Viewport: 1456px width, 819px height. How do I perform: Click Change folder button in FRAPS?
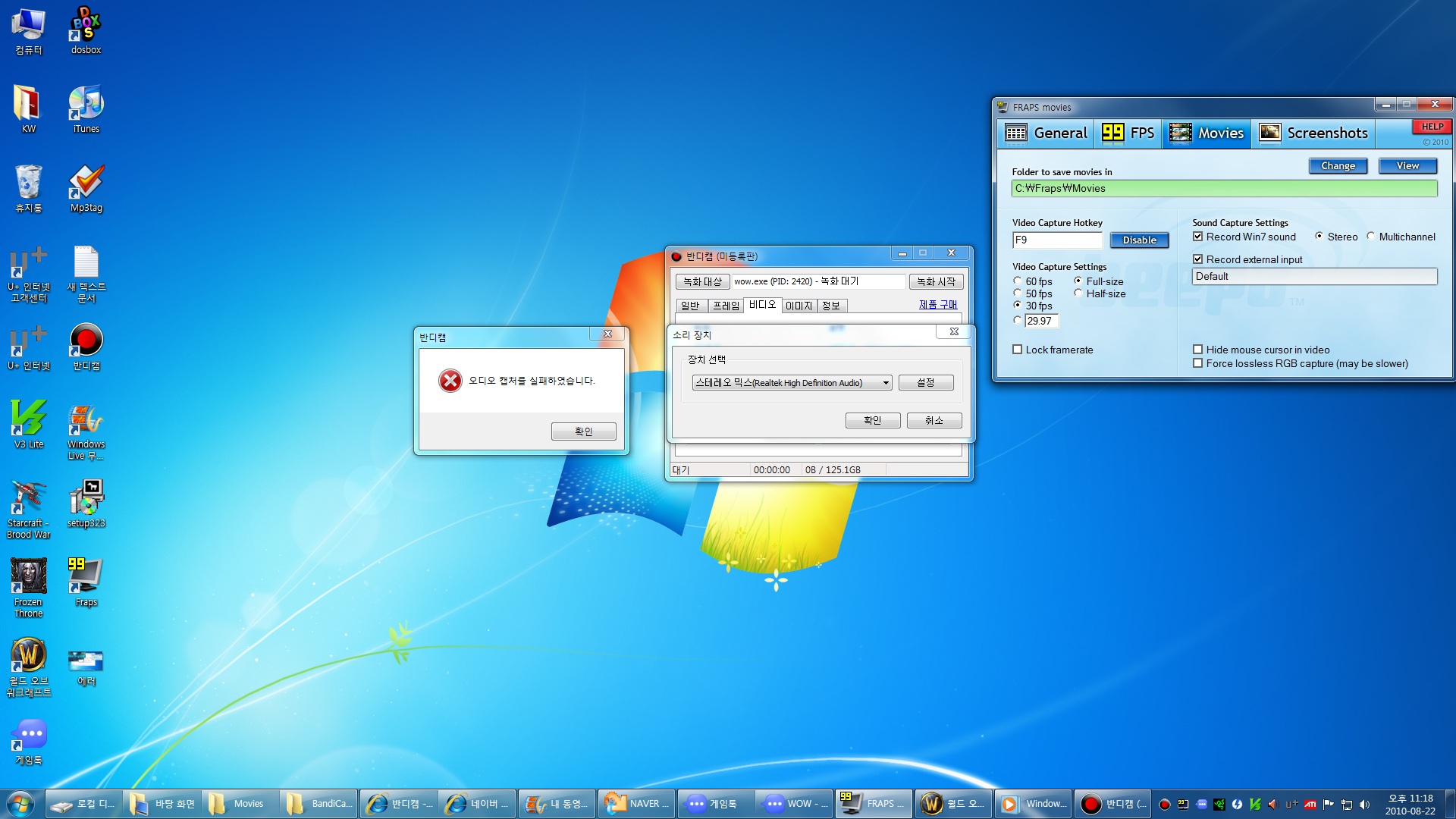pos(1338,166)
